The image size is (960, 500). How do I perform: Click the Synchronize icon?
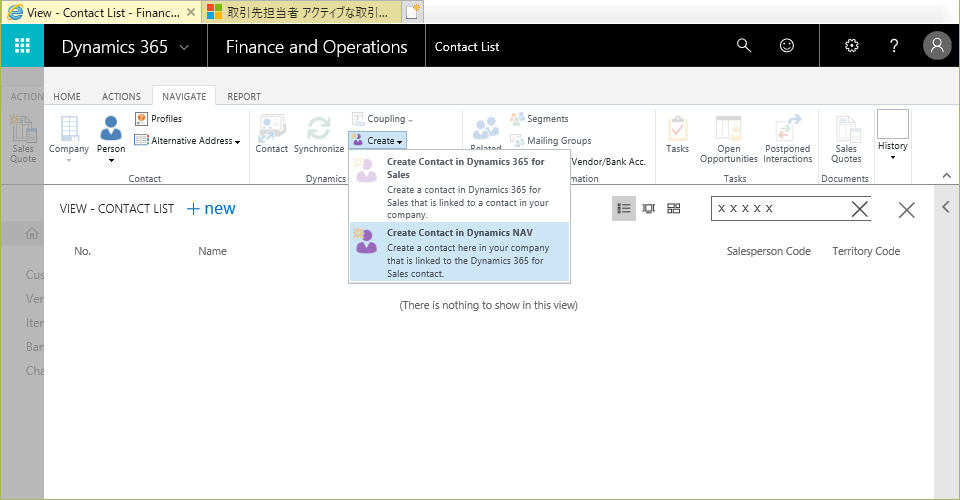pos(319,135)
